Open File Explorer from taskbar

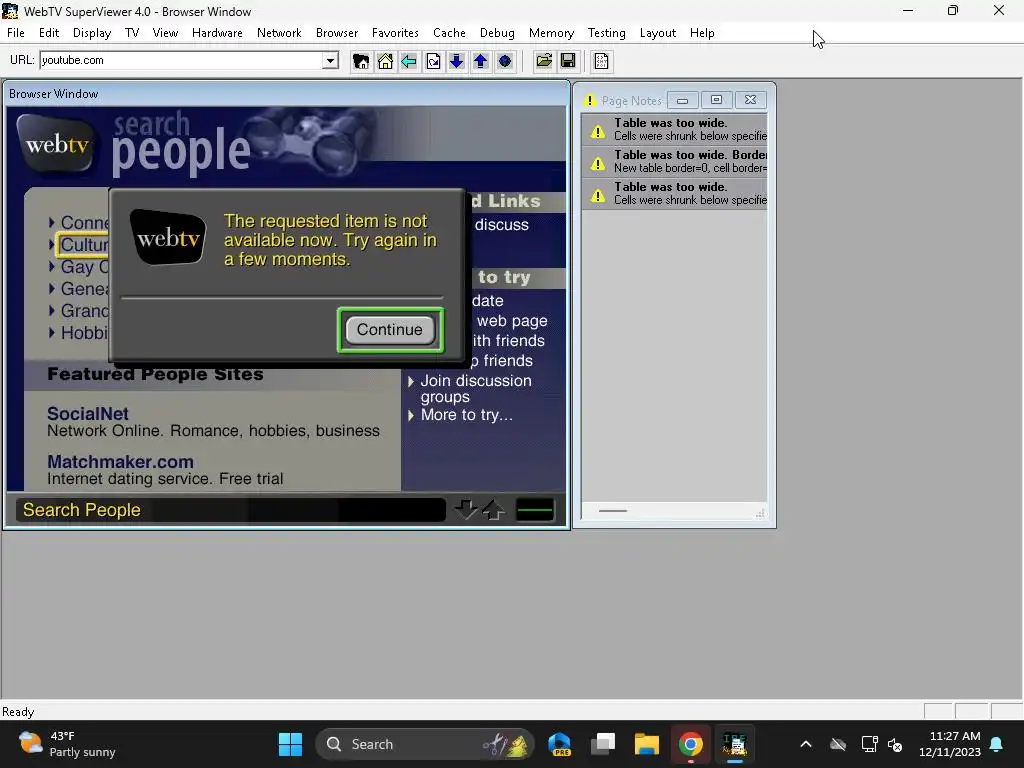point(647,744)
